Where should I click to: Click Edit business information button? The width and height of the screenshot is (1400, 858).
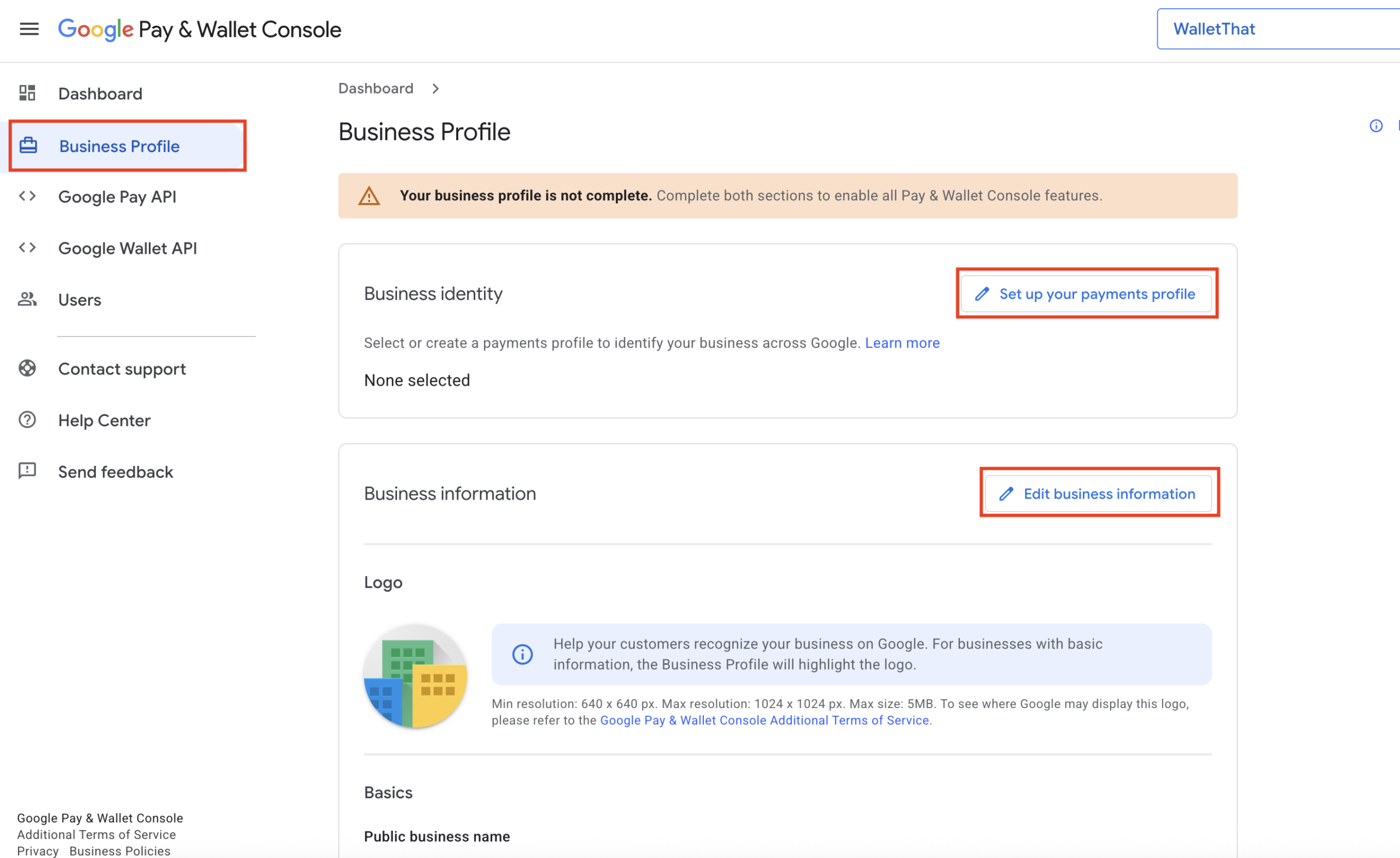[1098, 494]
